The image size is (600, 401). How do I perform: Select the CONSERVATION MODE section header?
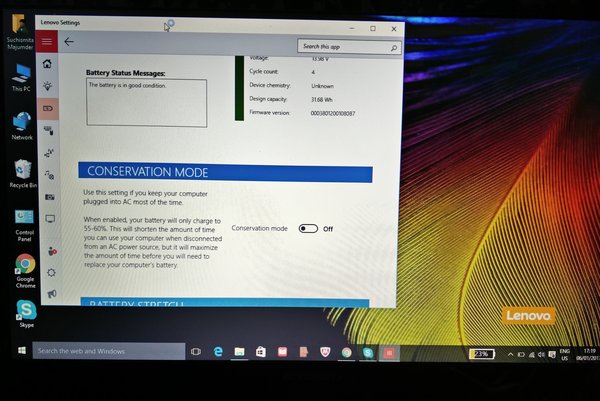(x=225, y=172)
